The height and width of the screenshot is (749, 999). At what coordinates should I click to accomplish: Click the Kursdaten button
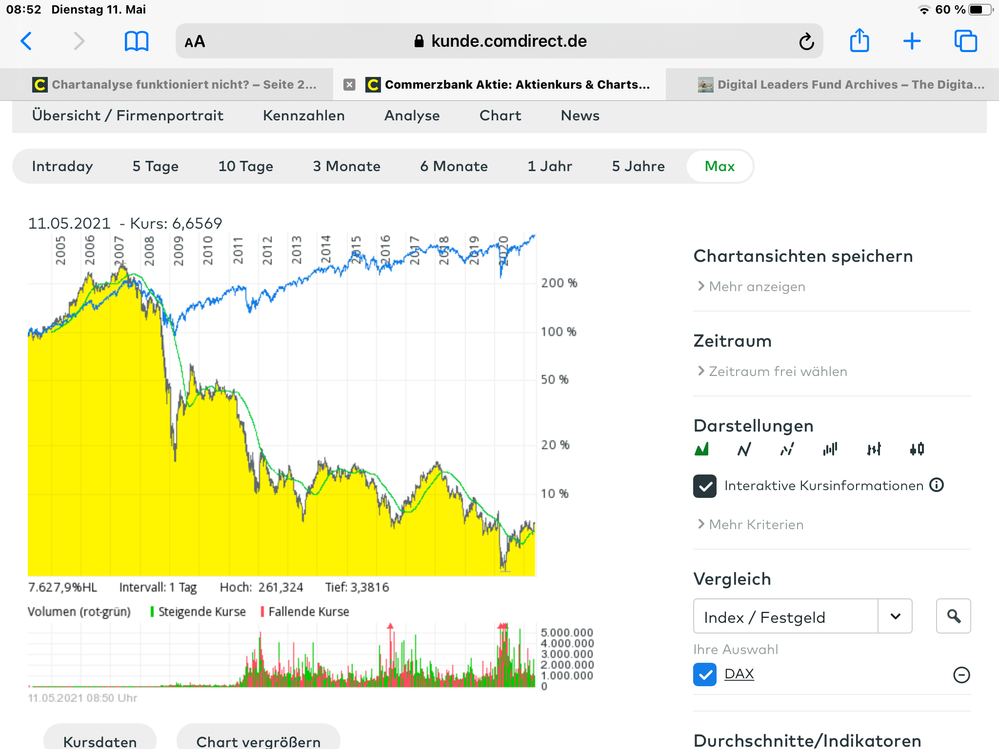(x=99, y=740)
